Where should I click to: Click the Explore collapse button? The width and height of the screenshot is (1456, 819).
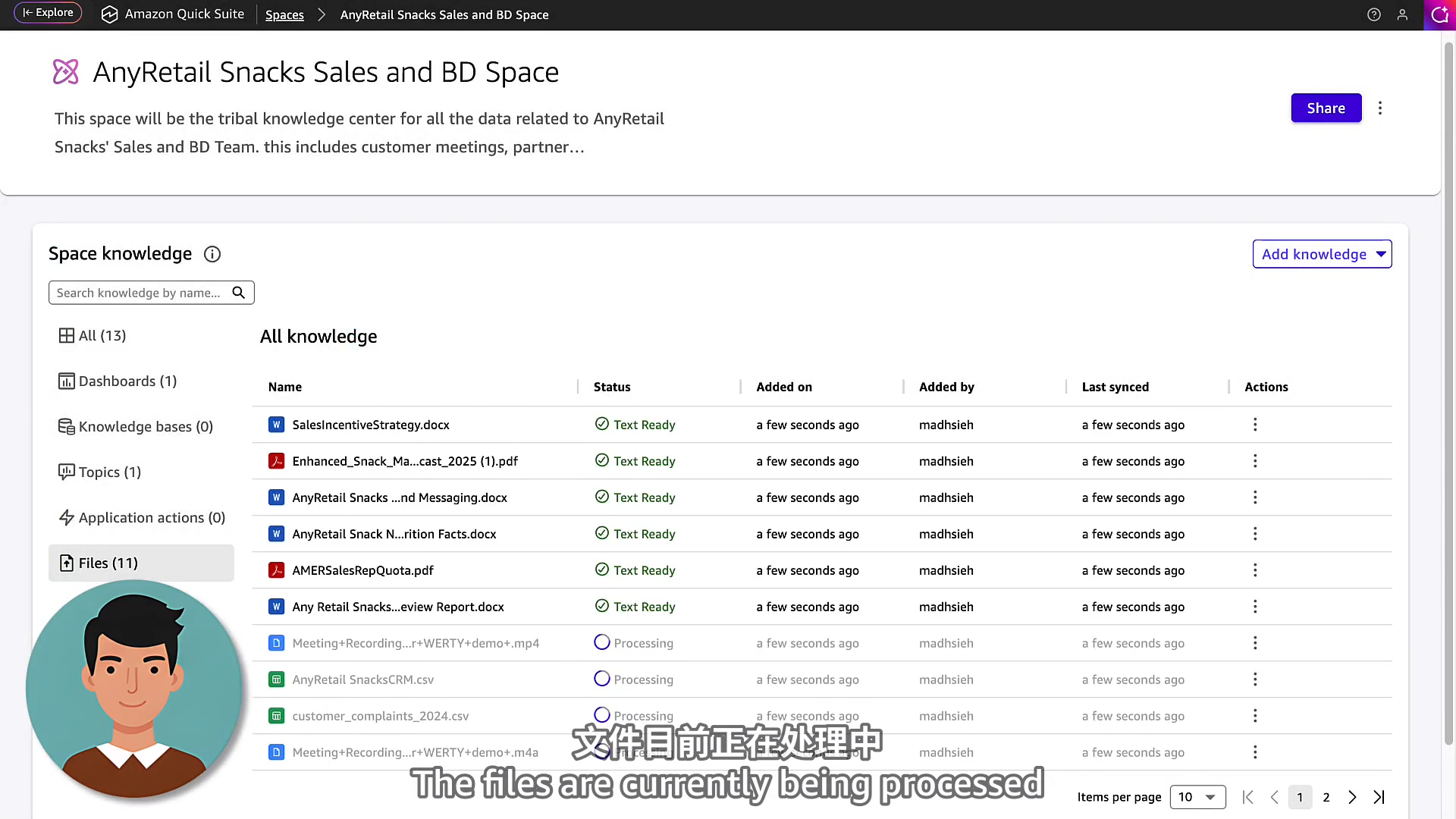click(48, 13)
